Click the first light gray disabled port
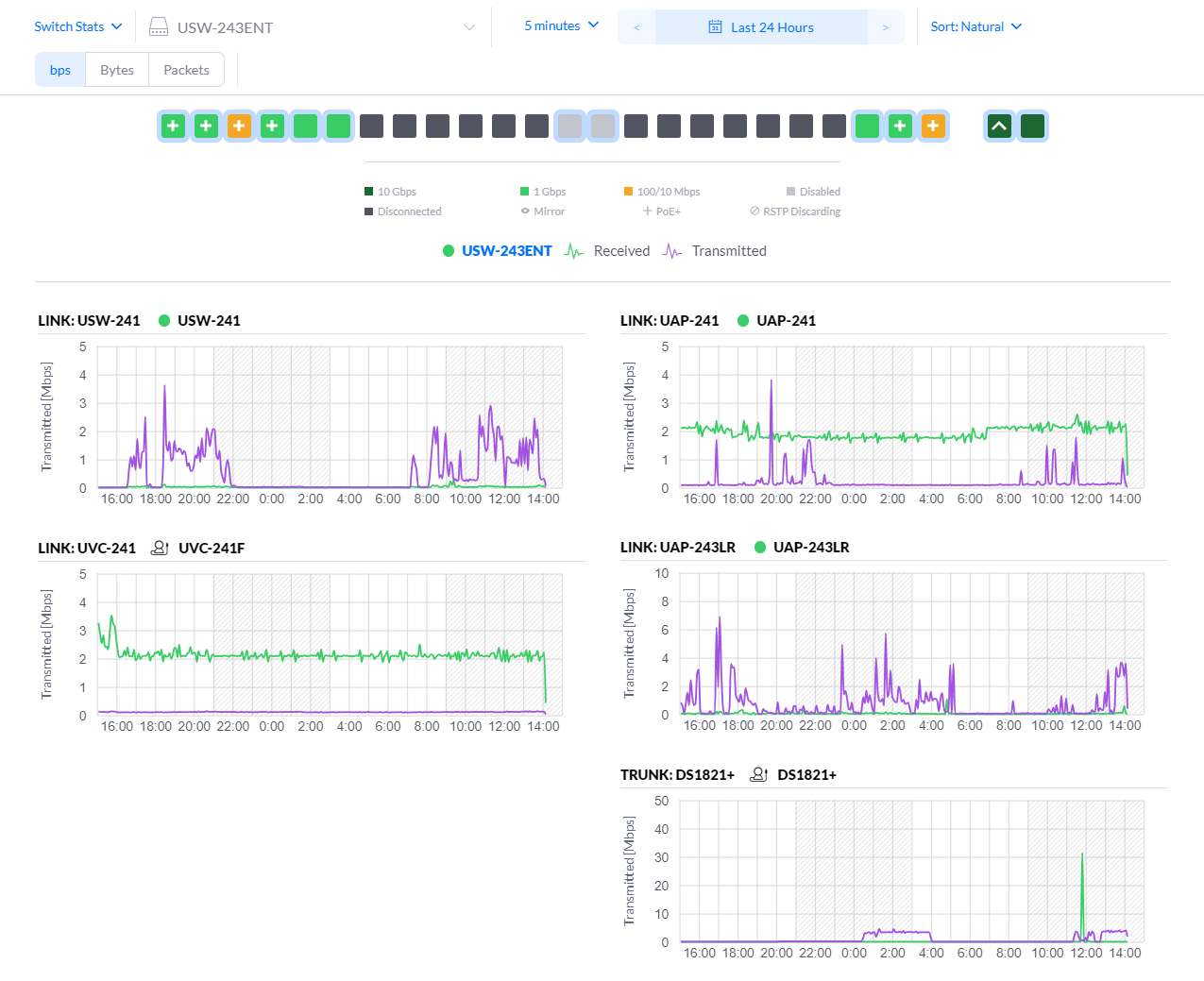Viewport: 1204px width, 981px height. tap(569, 126)
